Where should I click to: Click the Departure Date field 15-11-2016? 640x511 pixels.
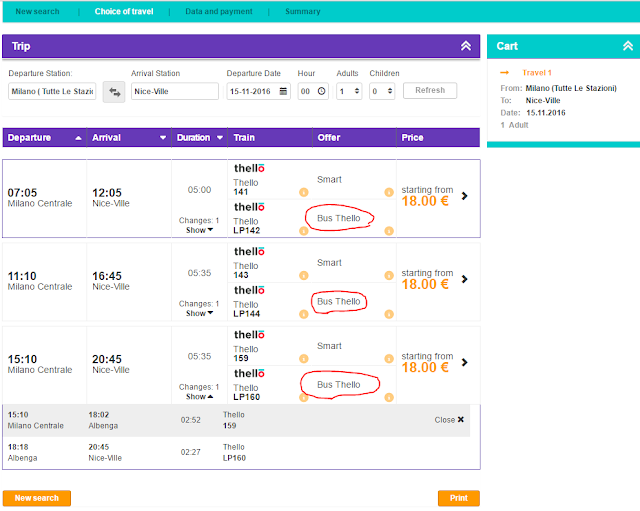pos(258,91)
